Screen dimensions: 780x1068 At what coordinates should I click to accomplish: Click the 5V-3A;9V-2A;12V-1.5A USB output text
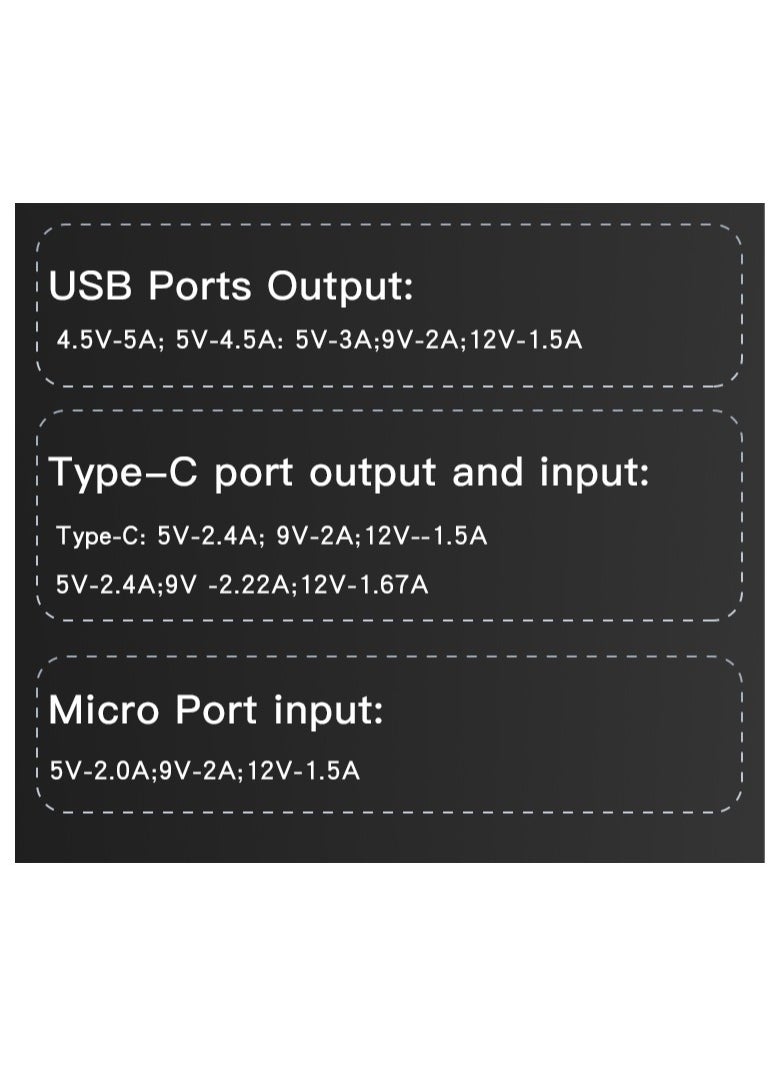pyautogui.click(x=438, y=340)
